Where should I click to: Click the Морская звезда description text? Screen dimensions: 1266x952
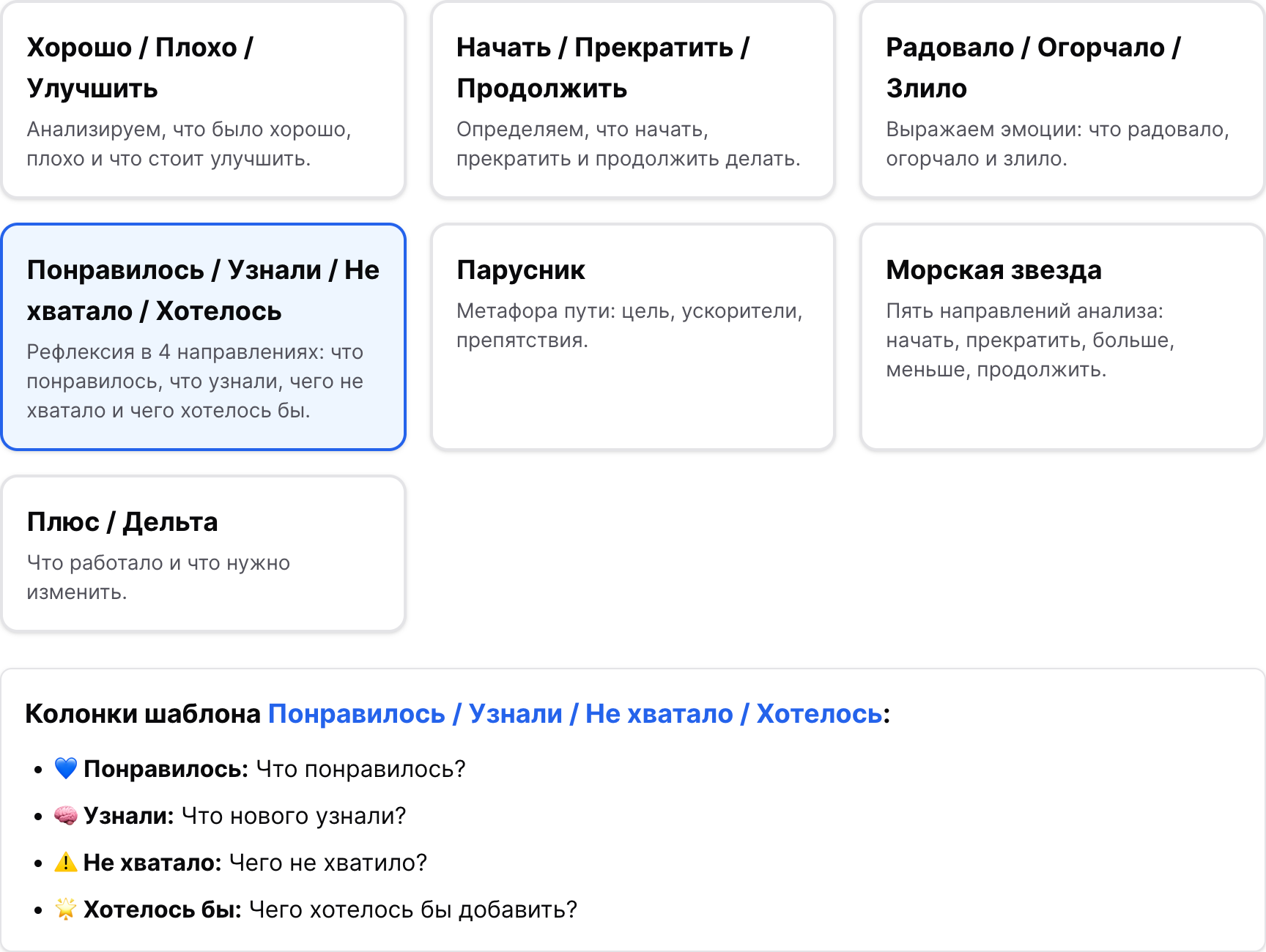[x=1029, y=340]
